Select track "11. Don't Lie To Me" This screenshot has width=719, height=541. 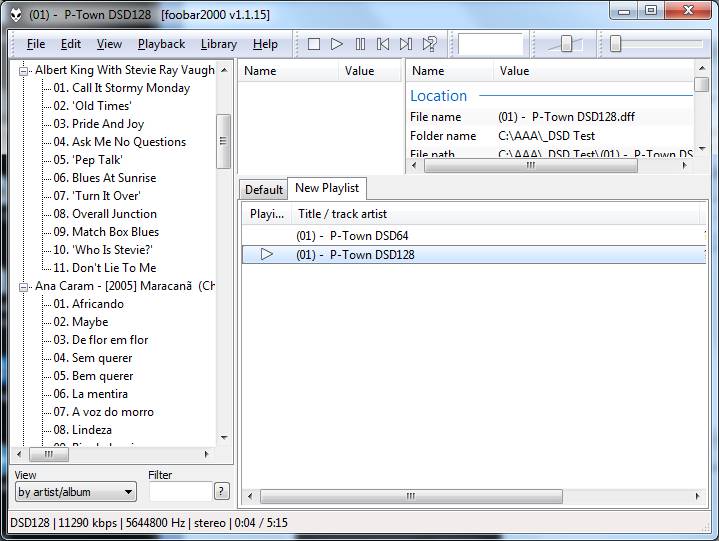(105, 268)
